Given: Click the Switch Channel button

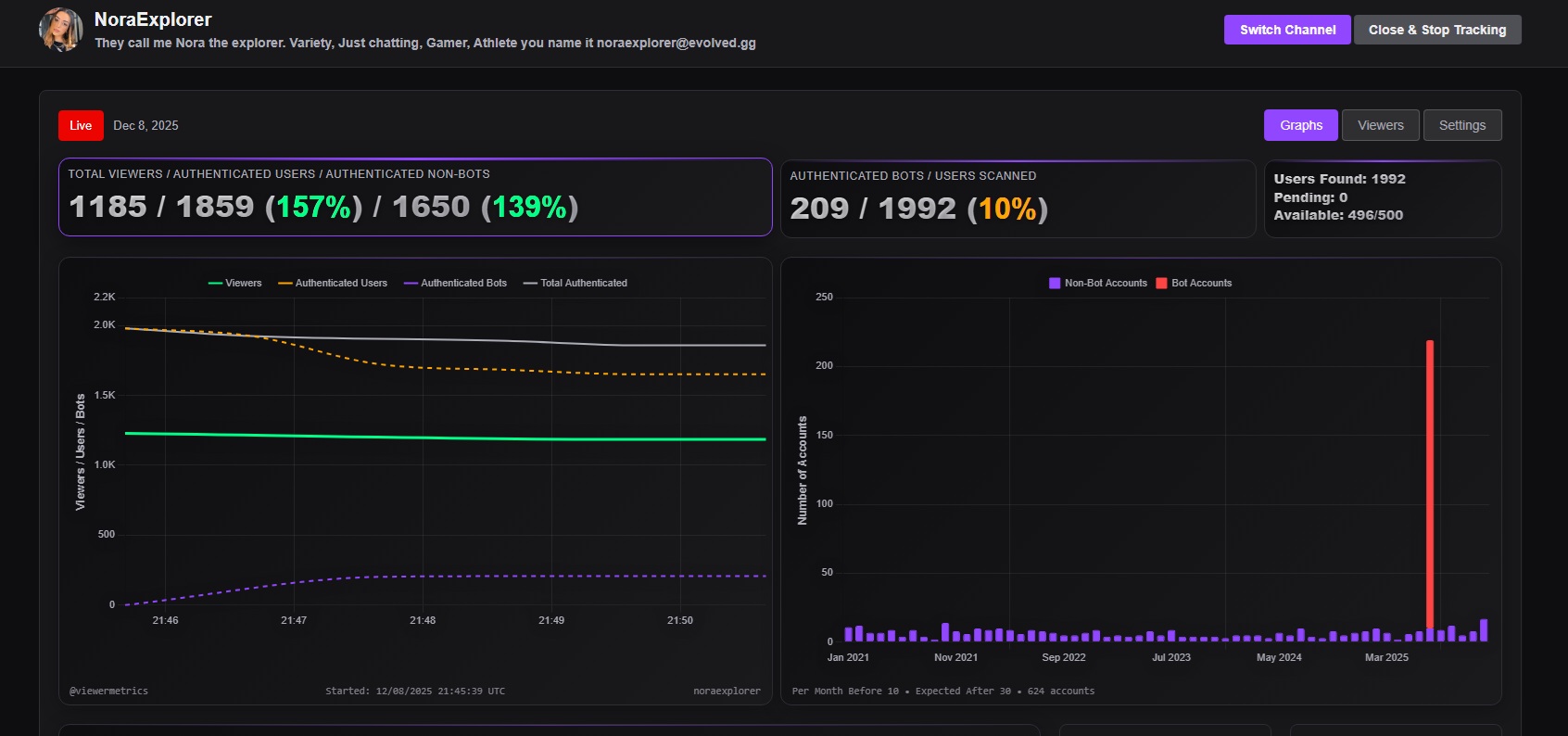Looking at the screenshot, I should pyautogui.click(x=1287, y=30).
